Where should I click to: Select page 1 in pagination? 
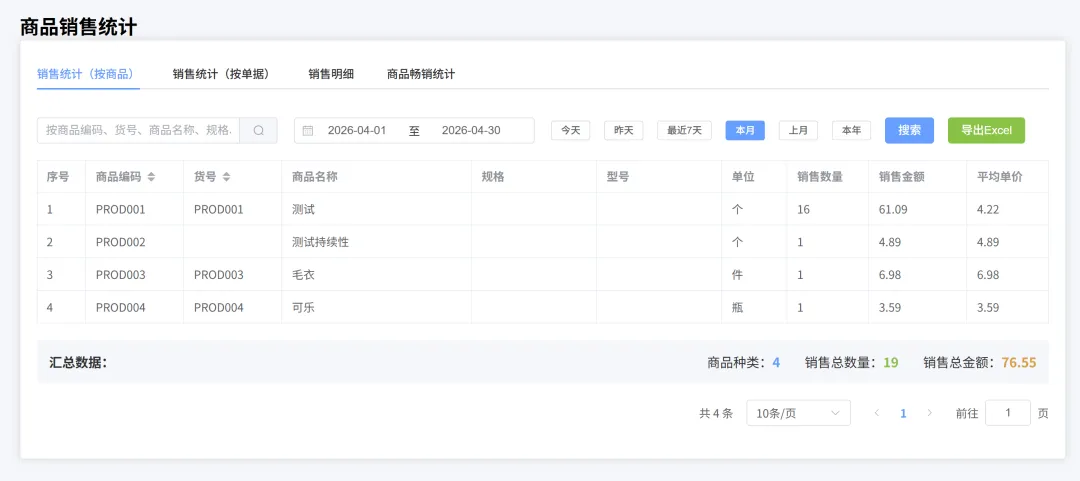pyautogui.click(x=903, y=413)
